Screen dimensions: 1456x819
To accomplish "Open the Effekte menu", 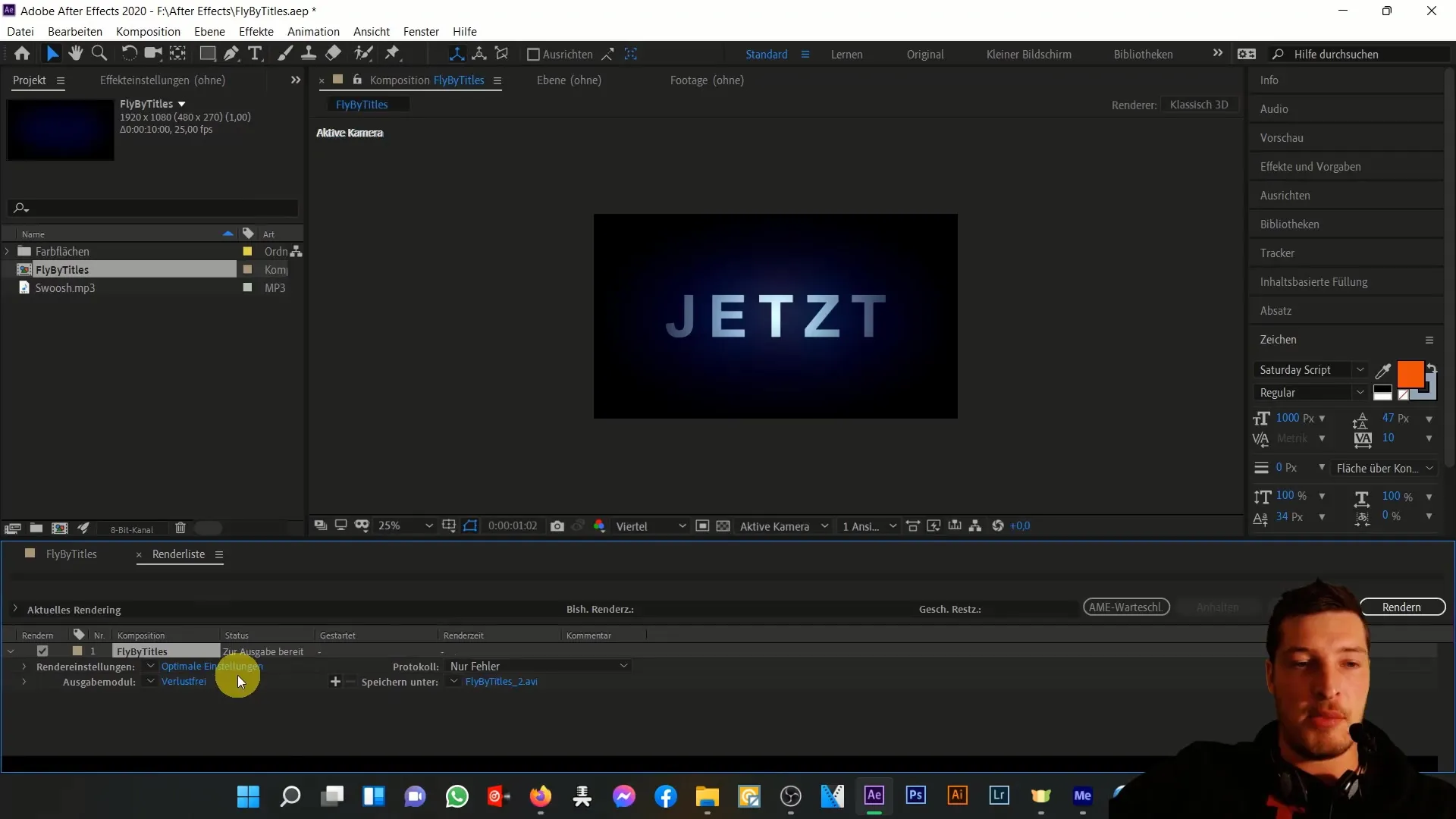I will click(256, 32).
